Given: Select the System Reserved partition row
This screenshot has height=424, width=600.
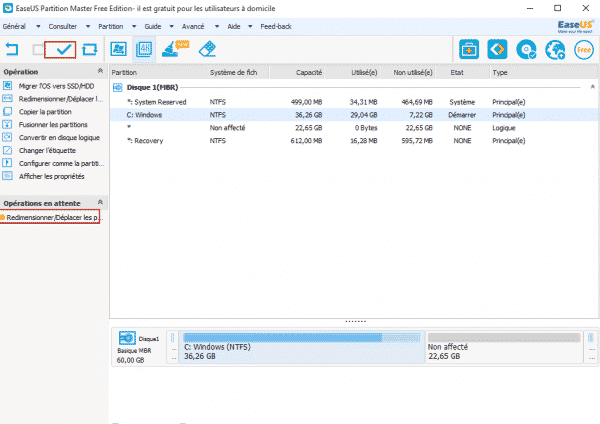Looking at the screenshot, I should click(354, 102).
